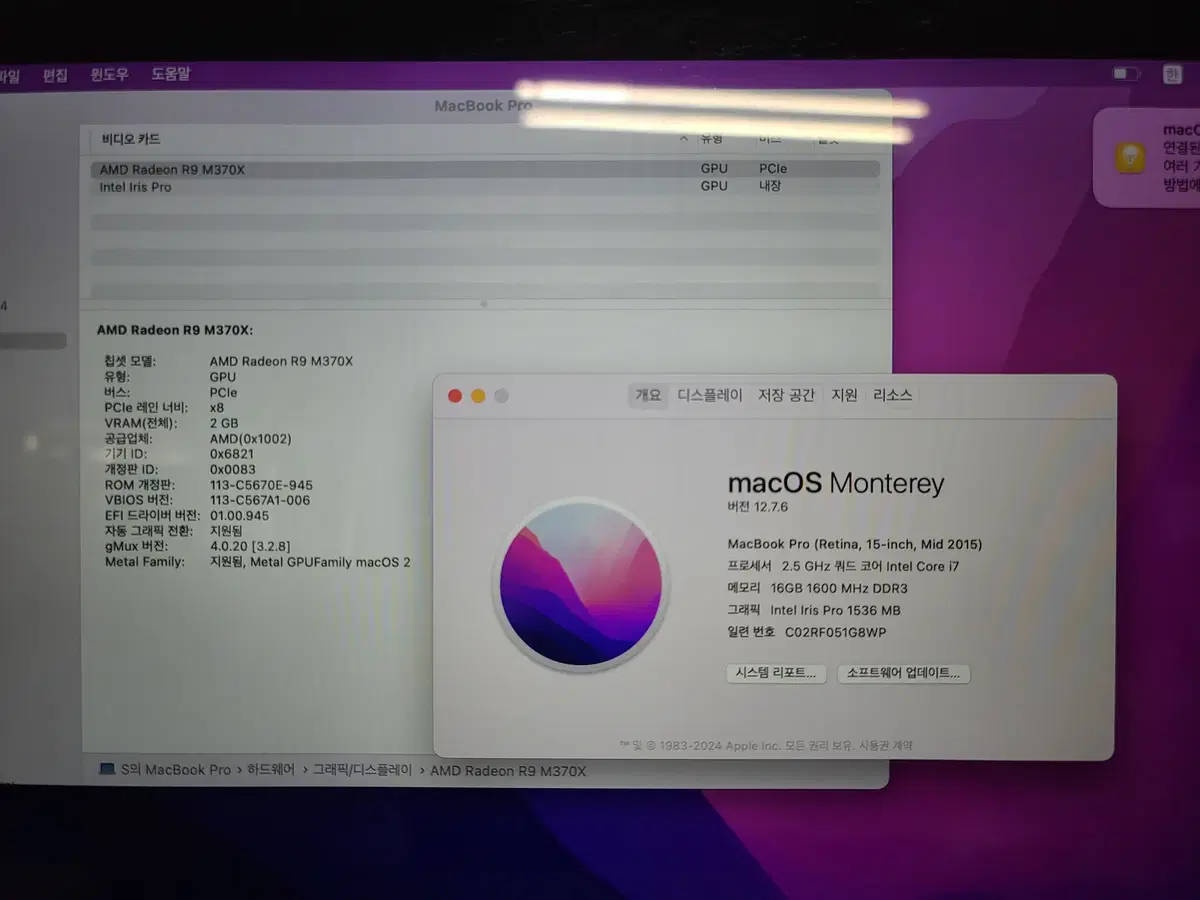Switch to the 디스플레이 tab
The image size is (1200, 900).
[x=710, y=395]
